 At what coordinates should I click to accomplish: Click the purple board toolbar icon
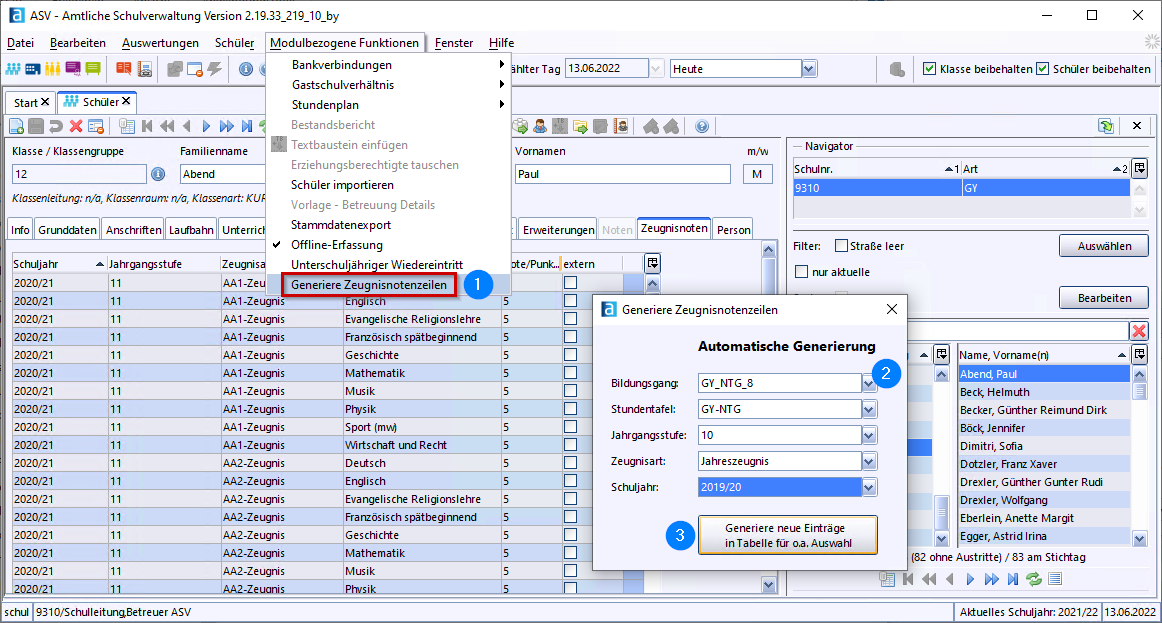tap(73, 69)
